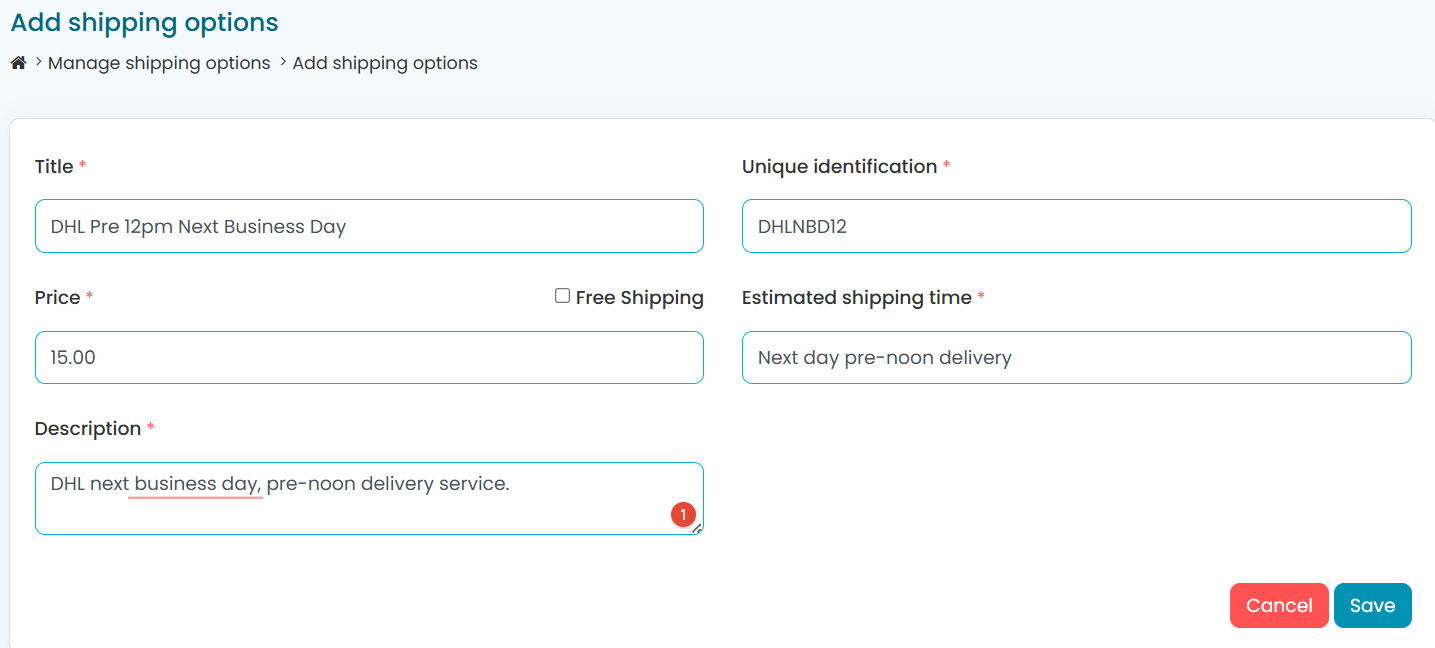This screenshot has height=648, width=1435.
Task: Click the Free Shipping label text
Action: 639,298
